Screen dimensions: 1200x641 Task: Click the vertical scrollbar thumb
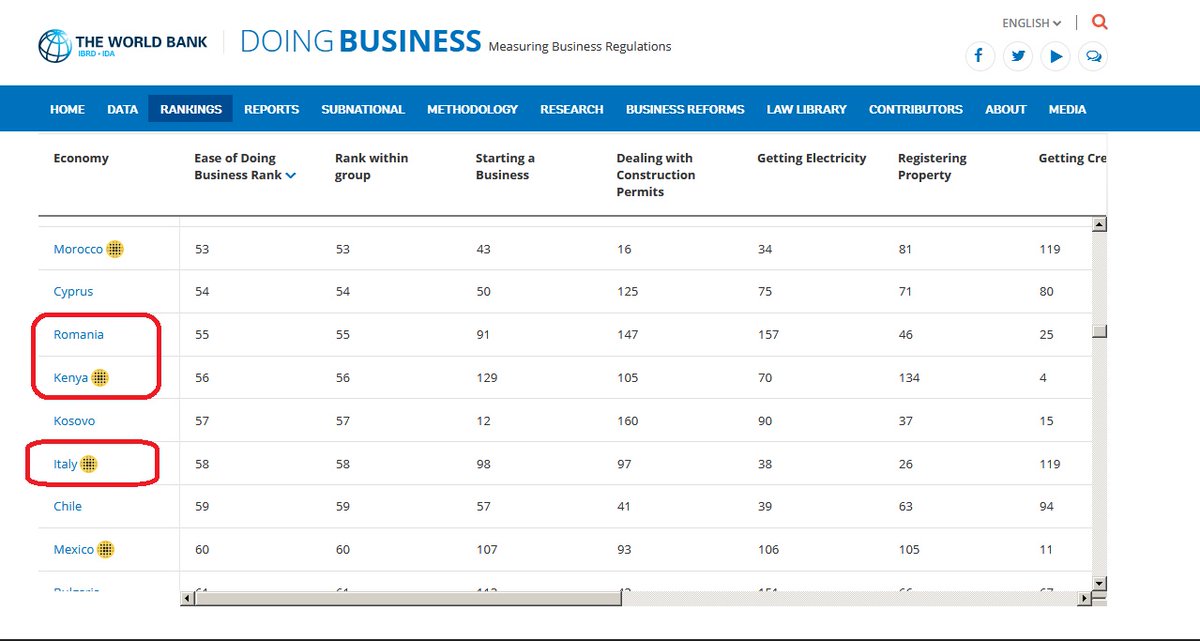pos(1100,332)
